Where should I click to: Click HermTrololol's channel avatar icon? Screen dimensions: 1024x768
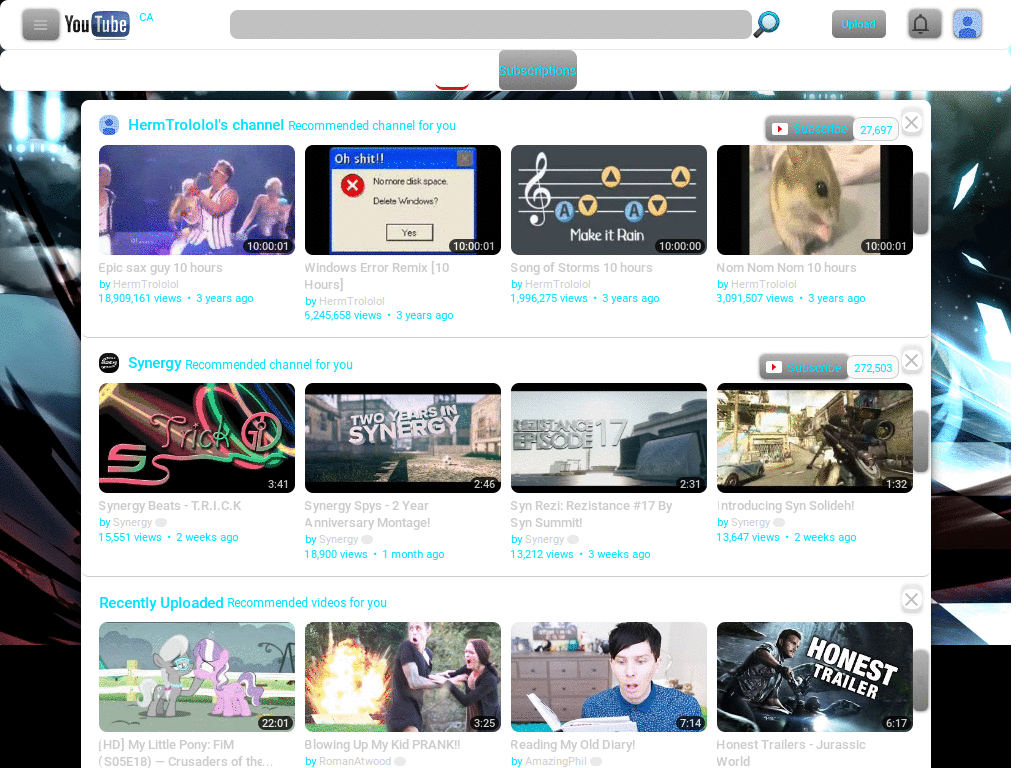click(109, 125)
